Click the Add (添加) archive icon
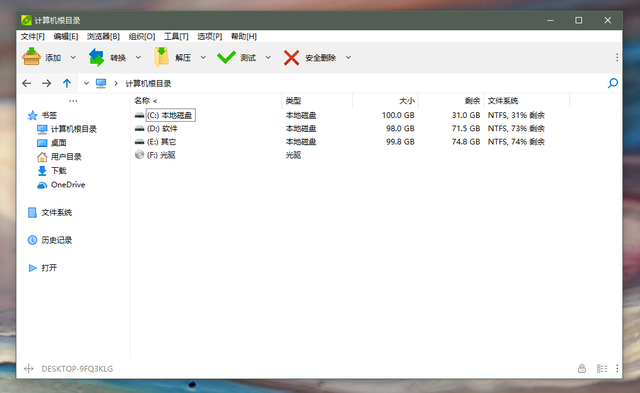This screenshot has height=393, width=640. pos(31,57)
